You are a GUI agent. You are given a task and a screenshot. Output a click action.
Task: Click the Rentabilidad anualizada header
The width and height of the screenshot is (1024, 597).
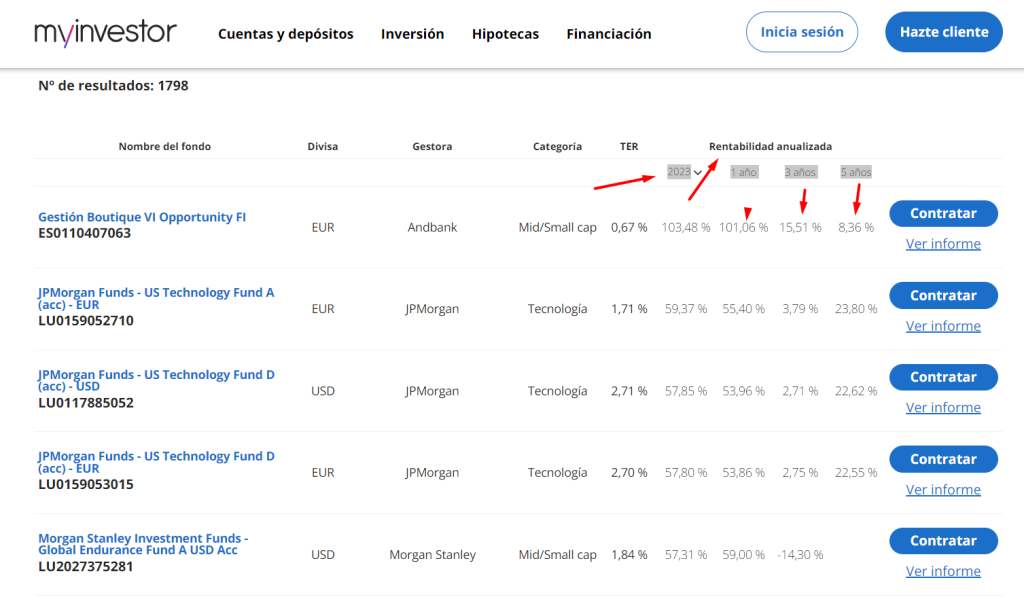[x=771, y=146]
